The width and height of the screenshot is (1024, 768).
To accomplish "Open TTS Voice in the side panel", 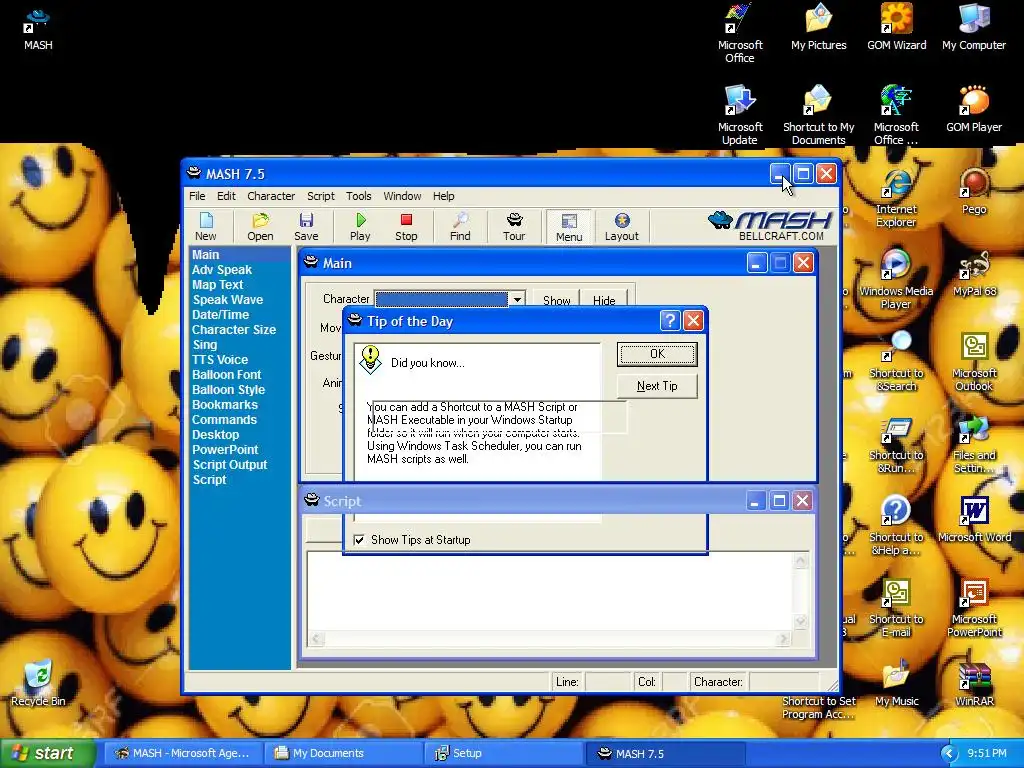I will point(220,360).
